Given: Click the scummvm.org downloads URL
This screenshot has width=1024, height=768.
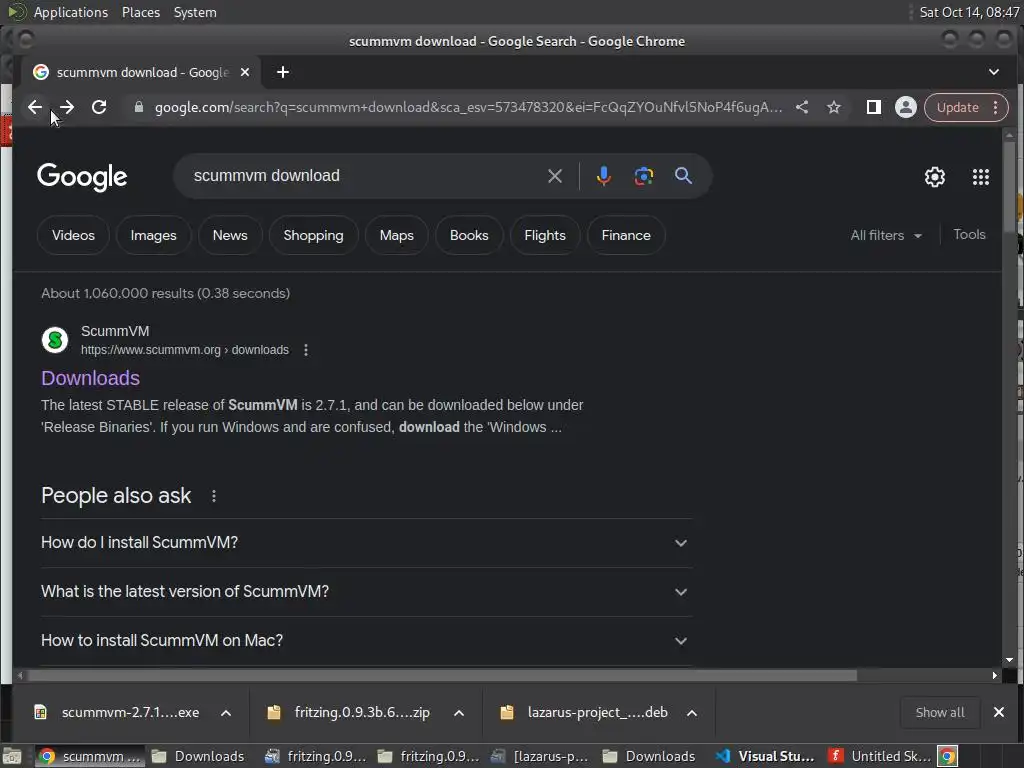Looking at the screenshot, I should pos(185,350).
